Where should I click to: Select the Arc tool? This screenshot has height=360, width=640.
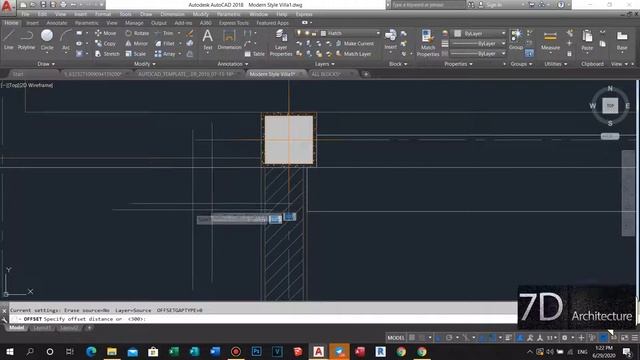coord(66,40)
